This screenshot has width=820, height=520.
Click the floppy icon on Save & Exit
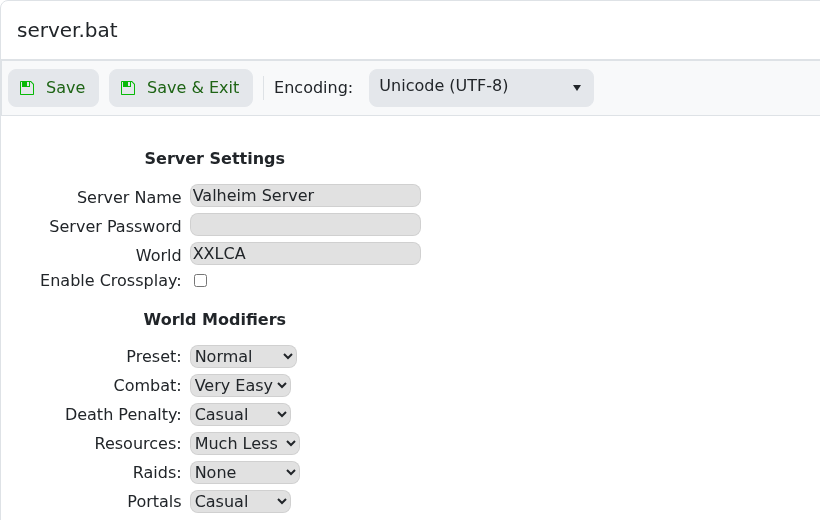click(128, 88)
